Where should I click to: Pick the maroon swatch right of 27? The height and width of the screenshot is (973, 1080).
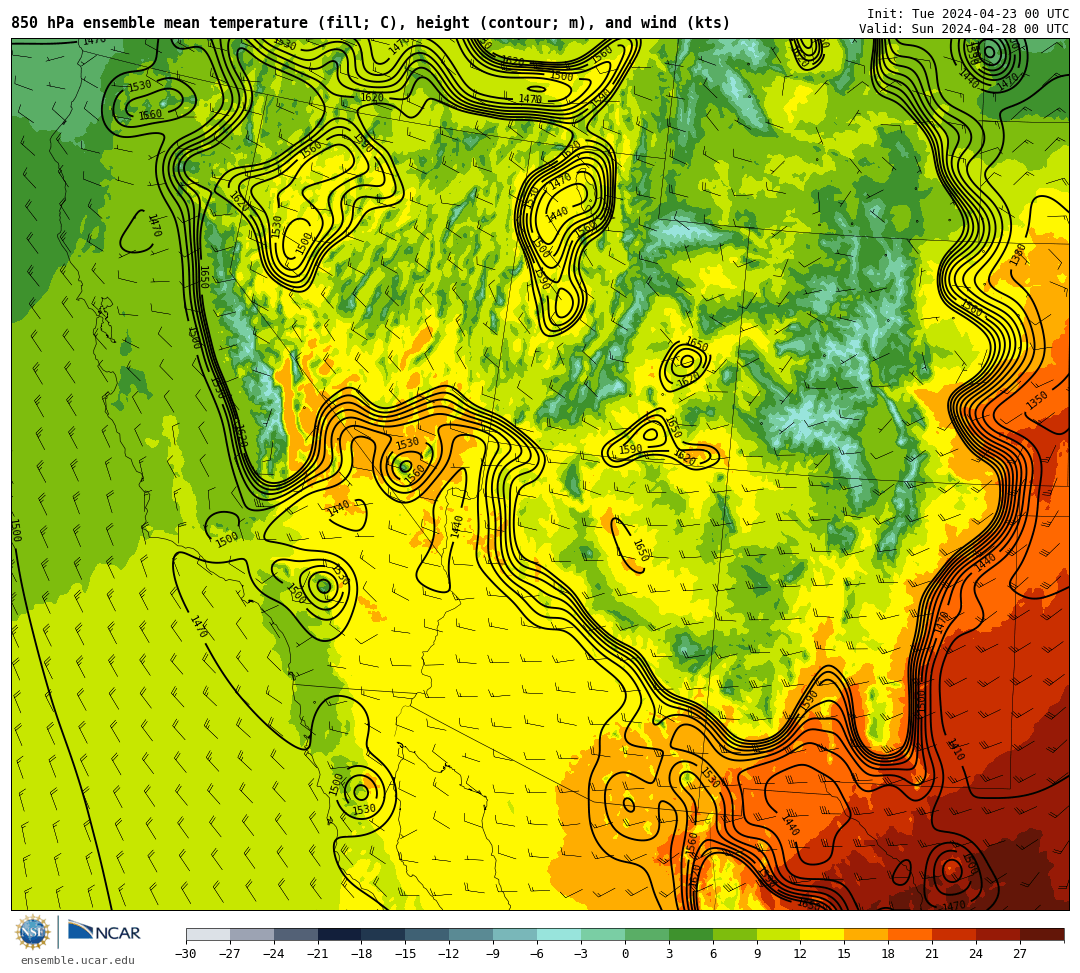click(x=1042, y=934)
